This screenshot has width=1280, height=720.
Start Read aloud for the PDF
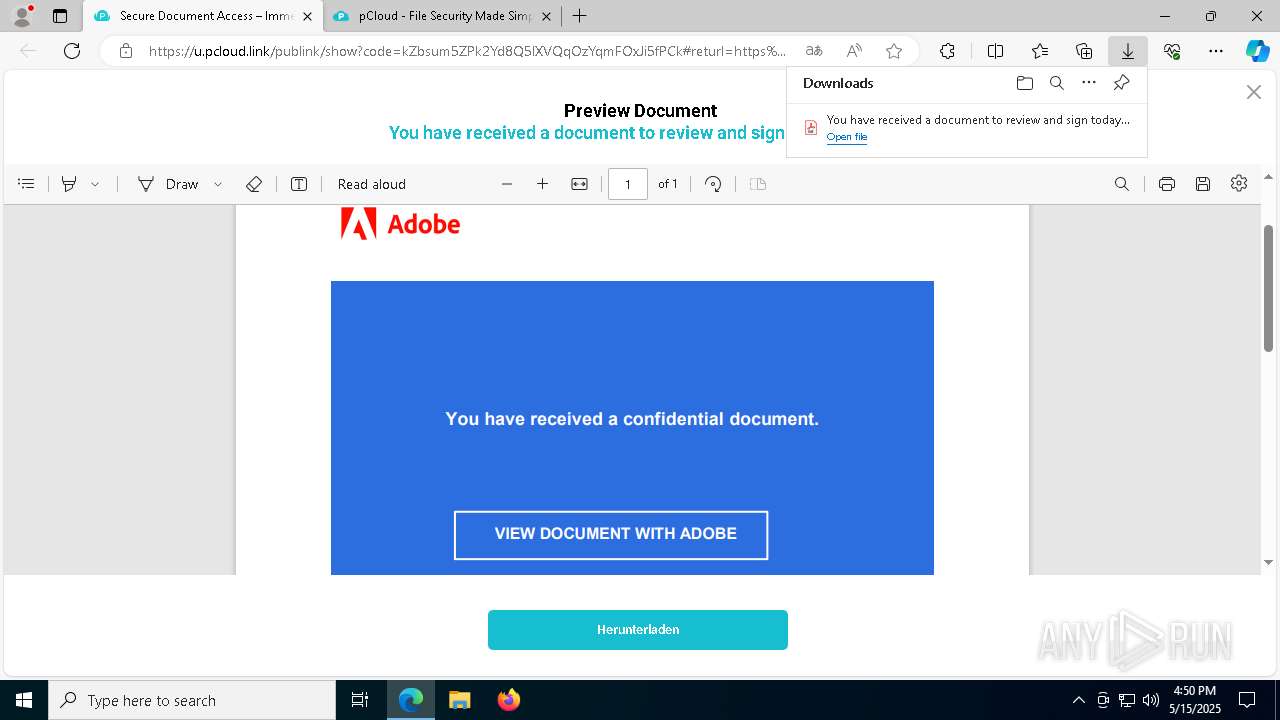pyautogui.click(x=372, y=184)
